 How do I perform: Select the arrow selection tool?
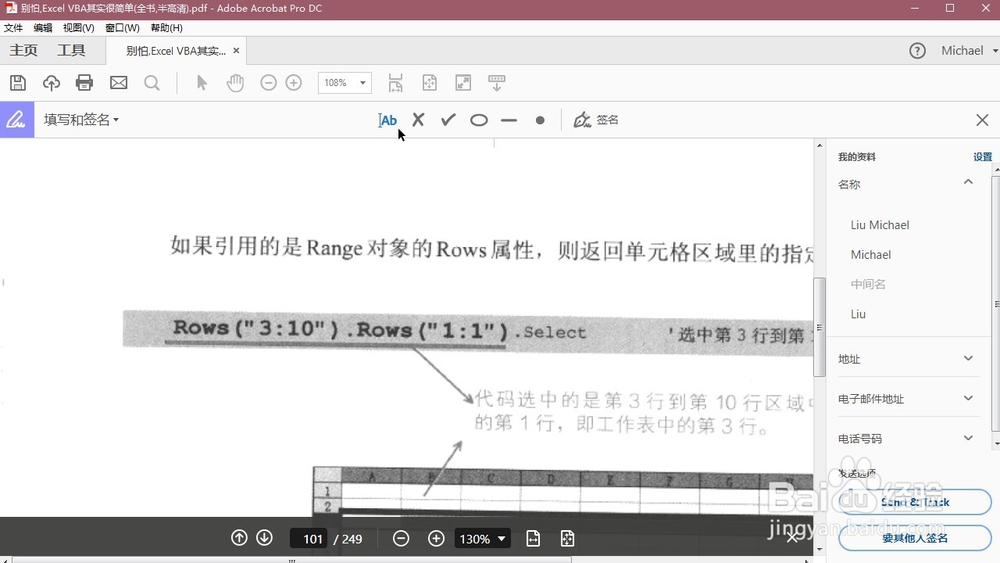click(202, 83)
